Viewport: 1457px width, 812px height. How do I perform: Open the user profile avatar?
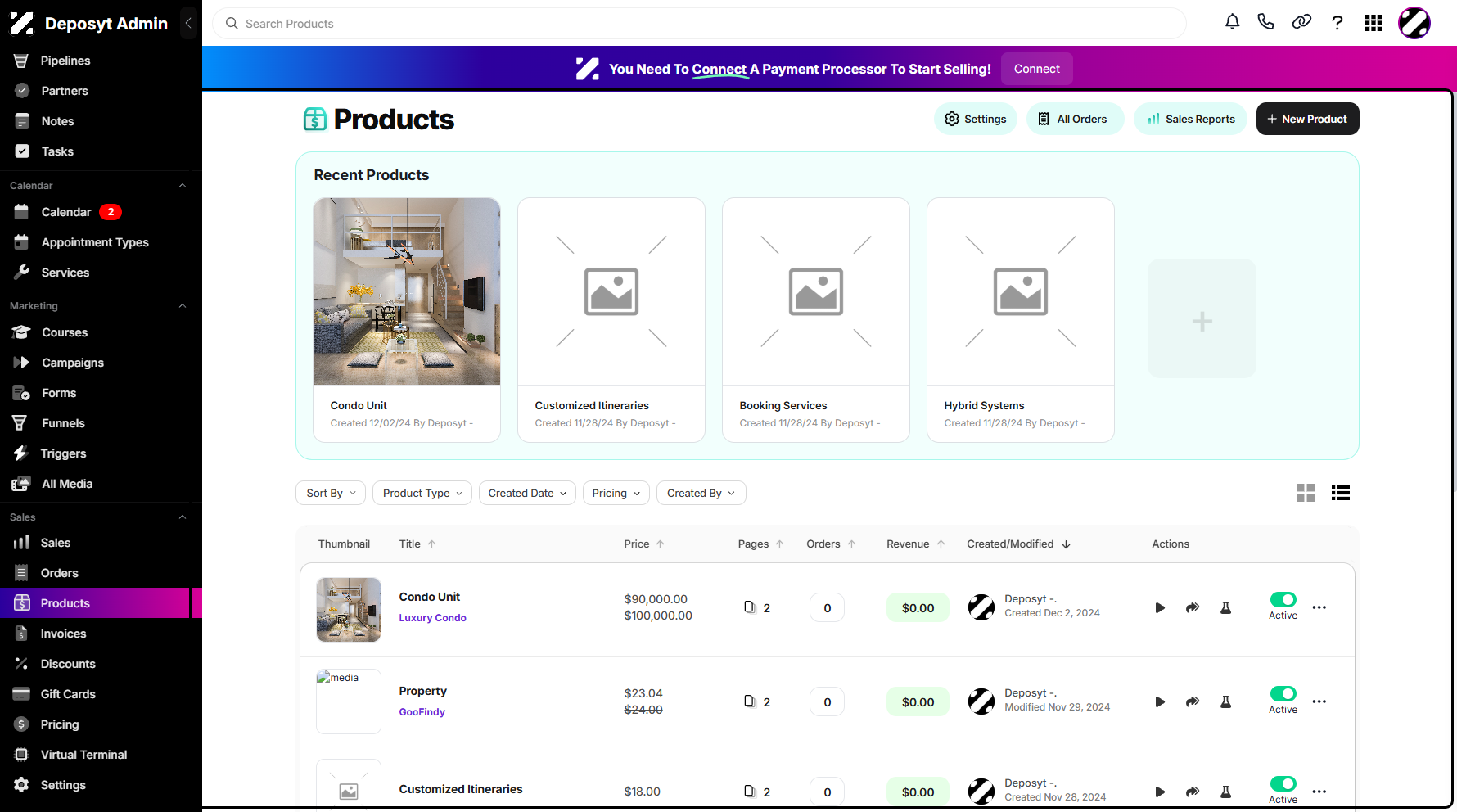(1414, 23)
